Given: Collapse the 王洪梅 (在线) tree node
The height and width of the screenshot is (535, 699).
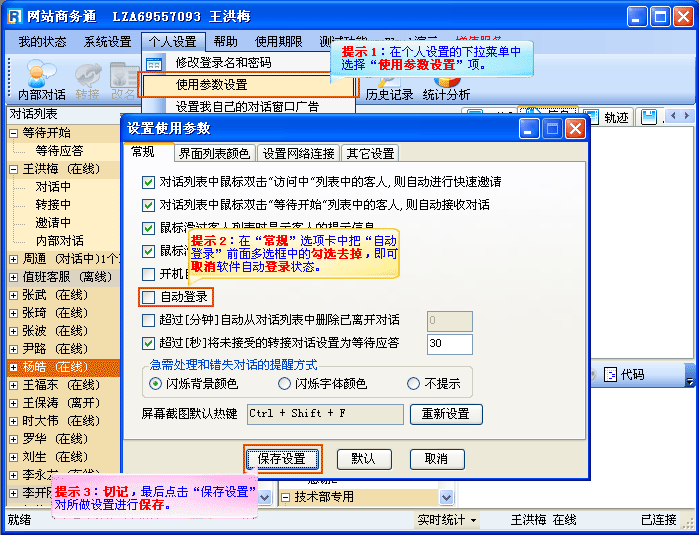Looking at the screenshot, I should pyautogui.click(x=12, y=169).
